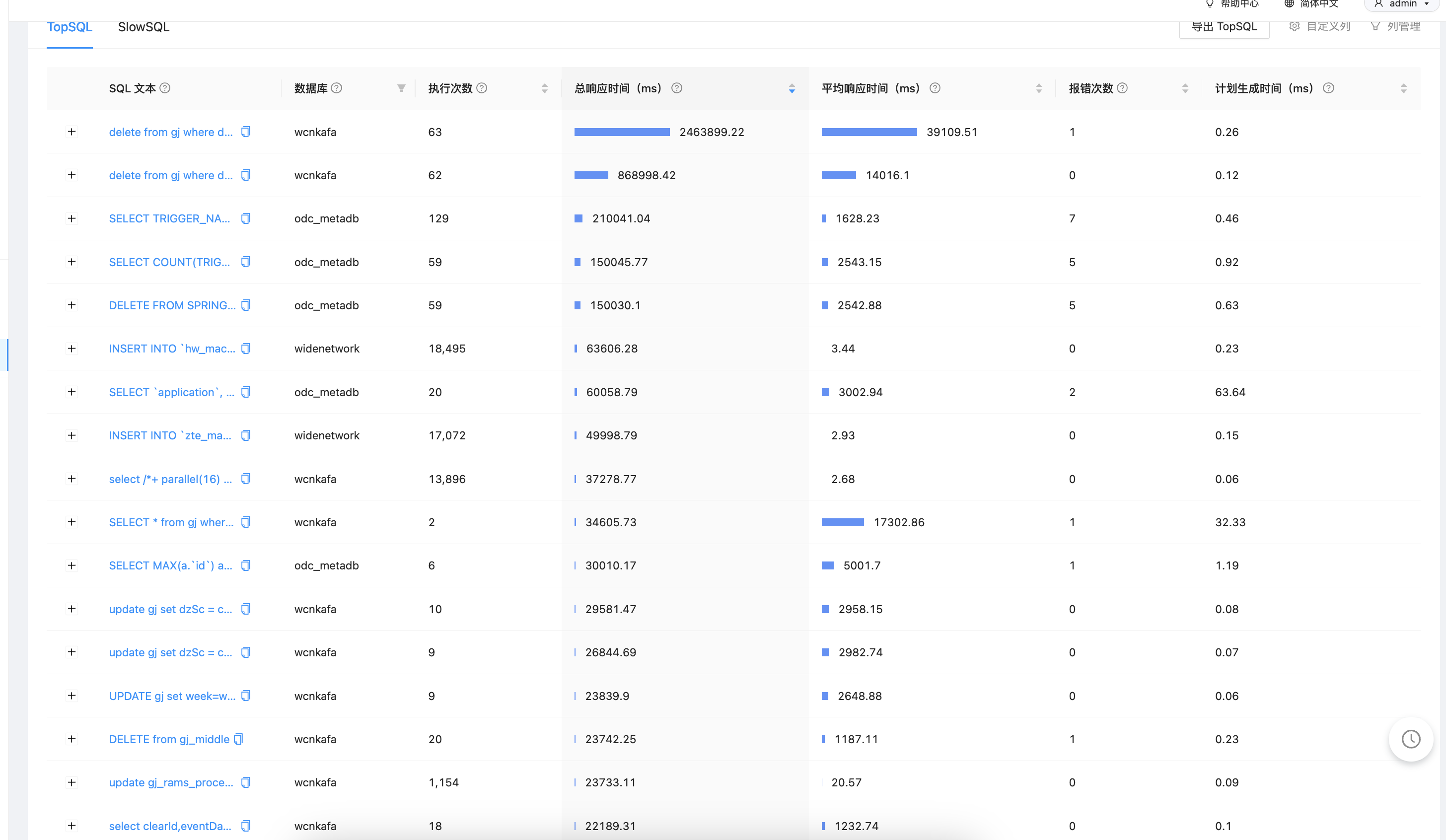
Task: Copy the SELECT `application` SQL text
Action: click(246, 393)
